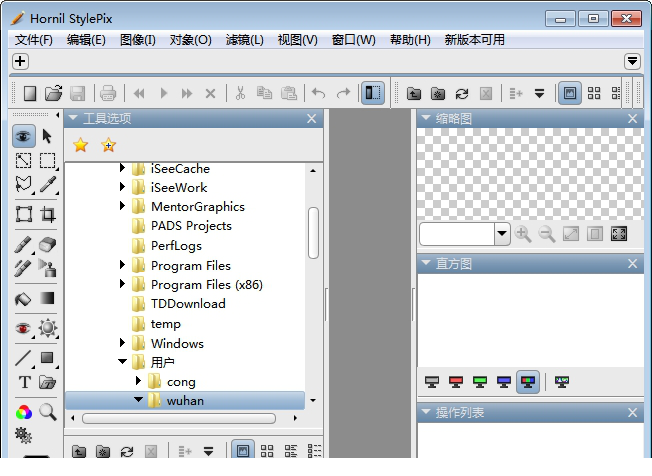Choose the Paint Bucket fill tool
The image size is (652, 476).
pyautogui.click(x=23, y=298)
